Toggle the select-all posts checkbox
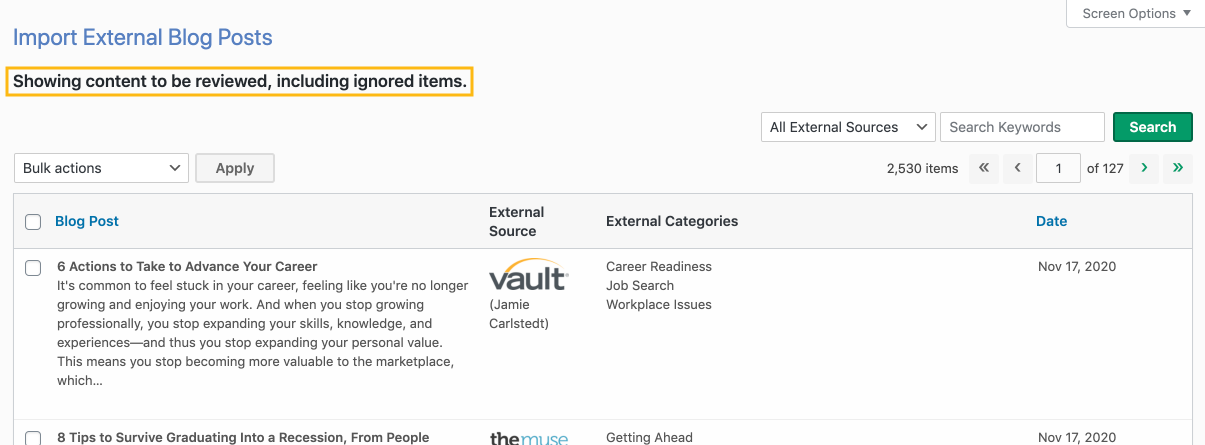This screenshot has width=1205, height=445. point(33,222)
